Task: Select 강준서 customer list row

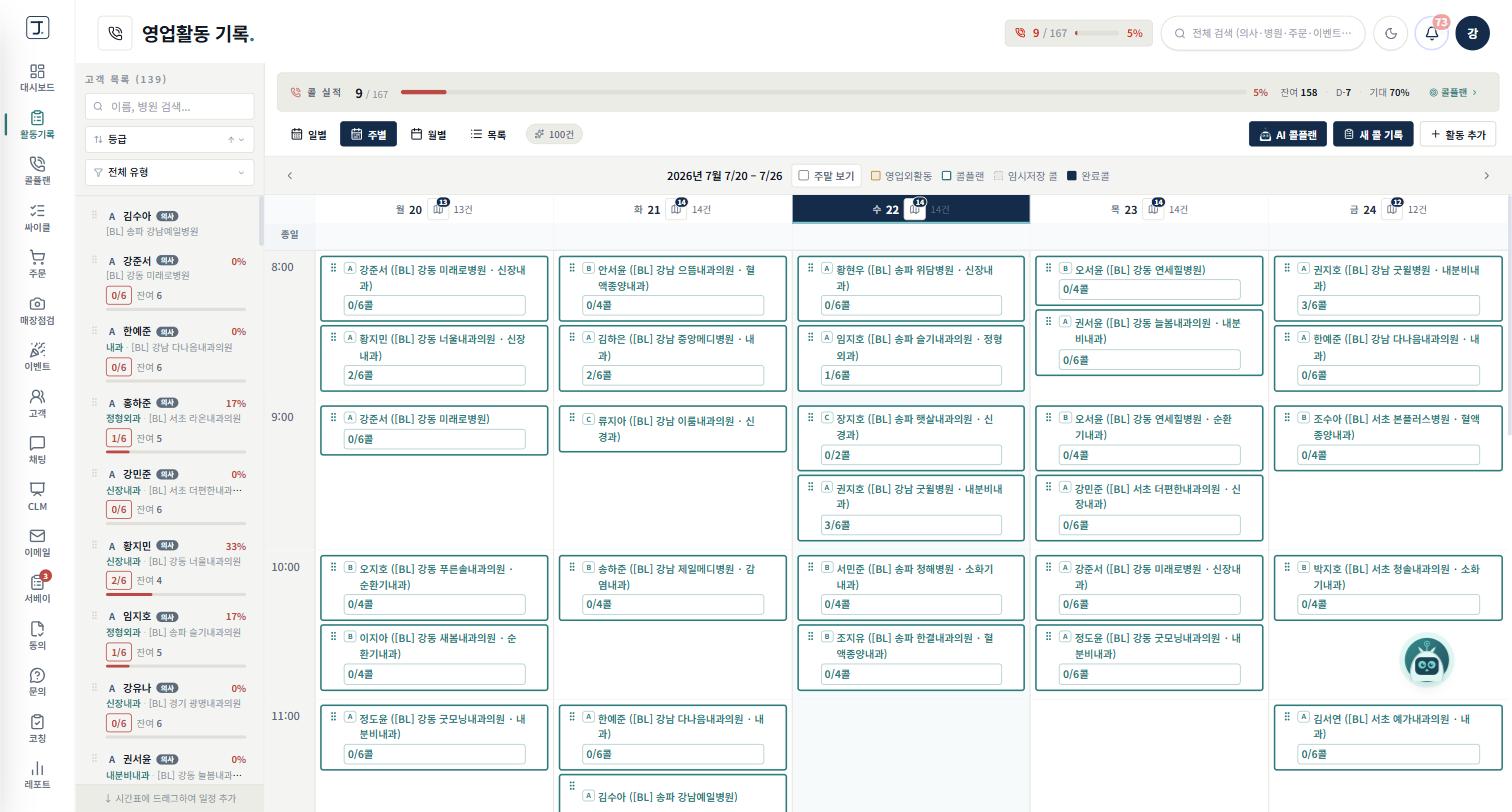Action: click(x=169, y=282)
